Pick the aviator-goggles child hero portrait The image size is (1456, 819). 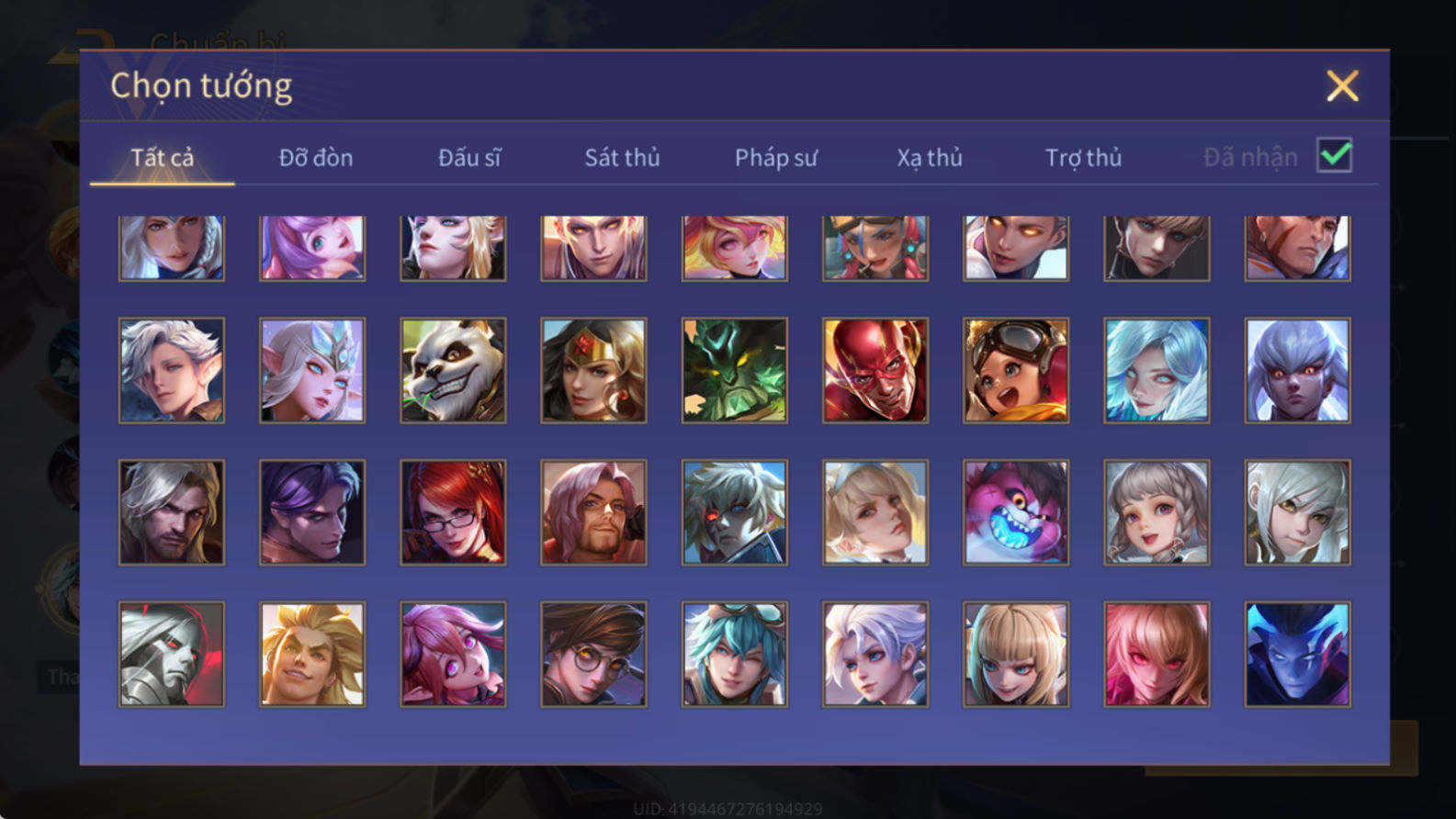click(x=1016, y=370)
